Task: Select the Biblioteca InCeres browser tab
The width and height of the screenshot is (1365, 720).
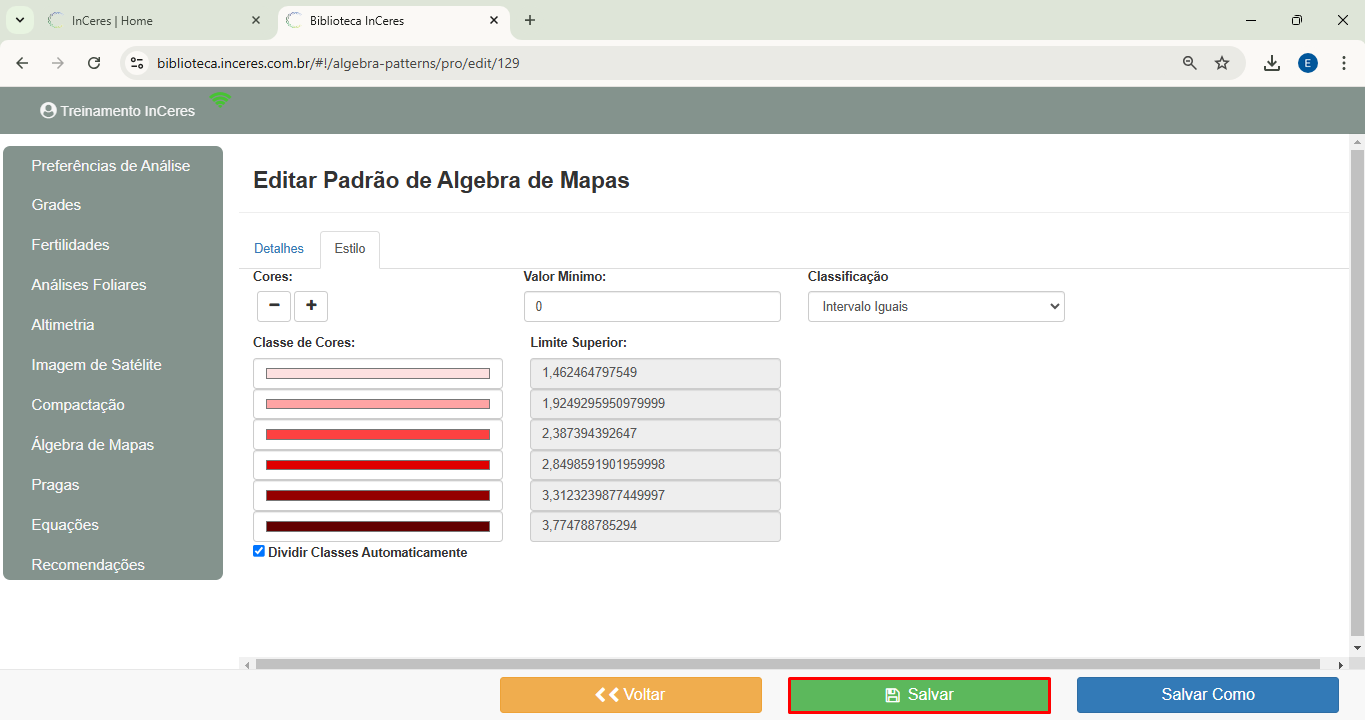Action: (392, 20)
